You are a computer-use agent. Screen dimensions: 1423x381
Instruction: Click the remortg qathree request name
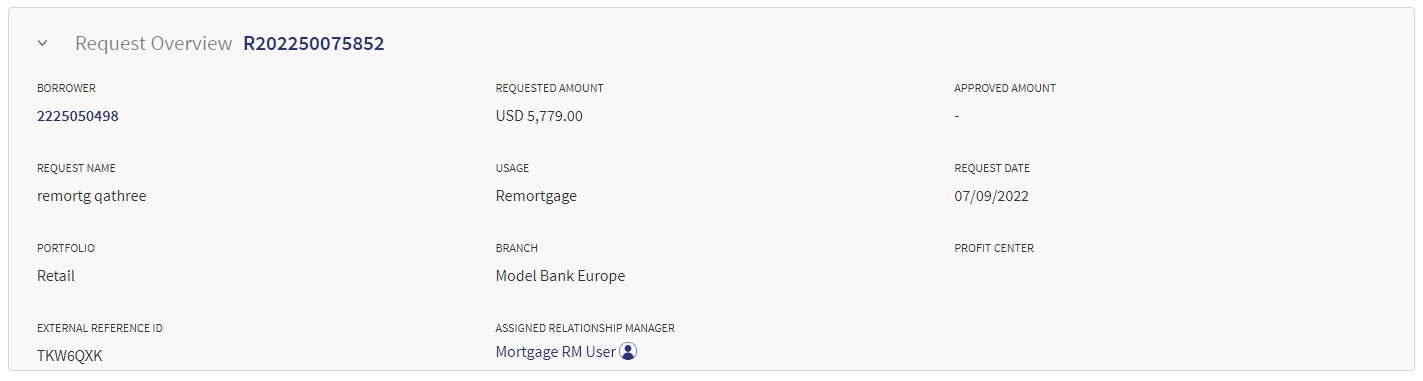(92, 196)
